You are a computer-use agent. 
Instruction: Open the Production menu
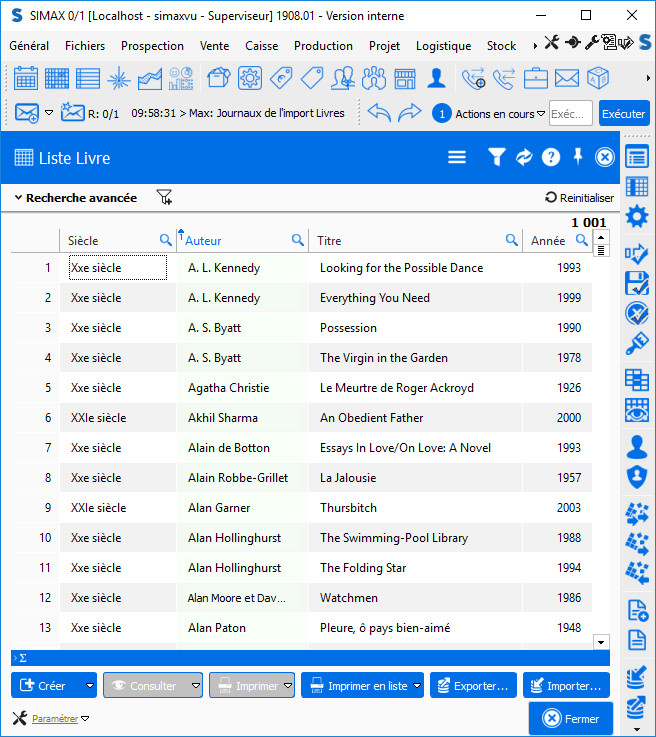pyautogui.click(x=323, y=46)
